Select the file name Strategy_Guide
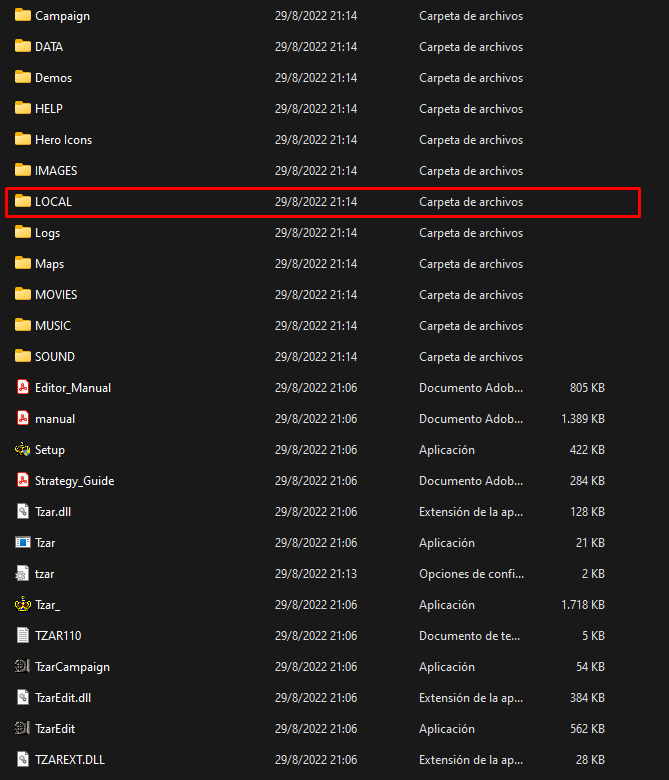Viewport: 669px width, 780px height. pyautogui.click(x=75, y=481)
